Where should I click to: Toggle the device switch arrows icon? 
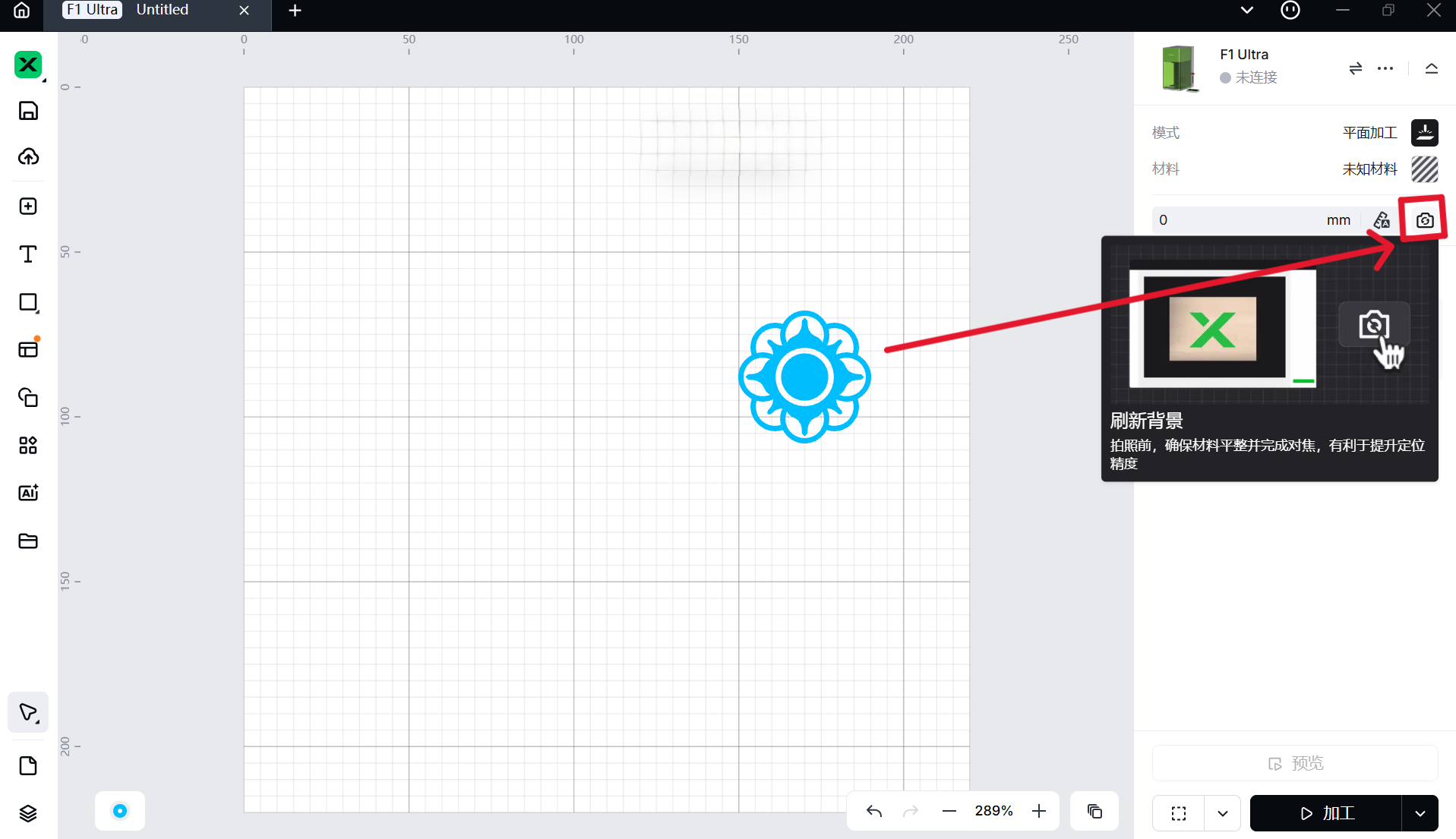click(x=1355, y=68)
